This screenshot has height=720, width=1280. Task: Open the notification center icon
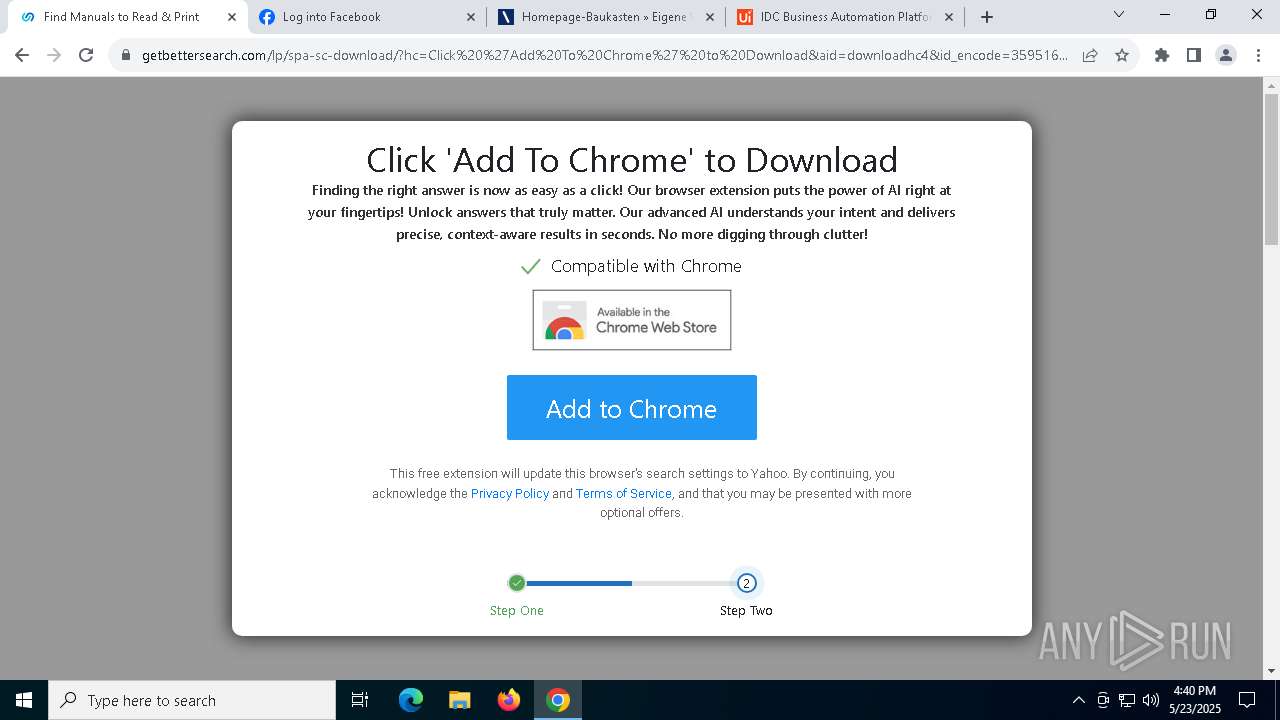tap(1247, 700)
